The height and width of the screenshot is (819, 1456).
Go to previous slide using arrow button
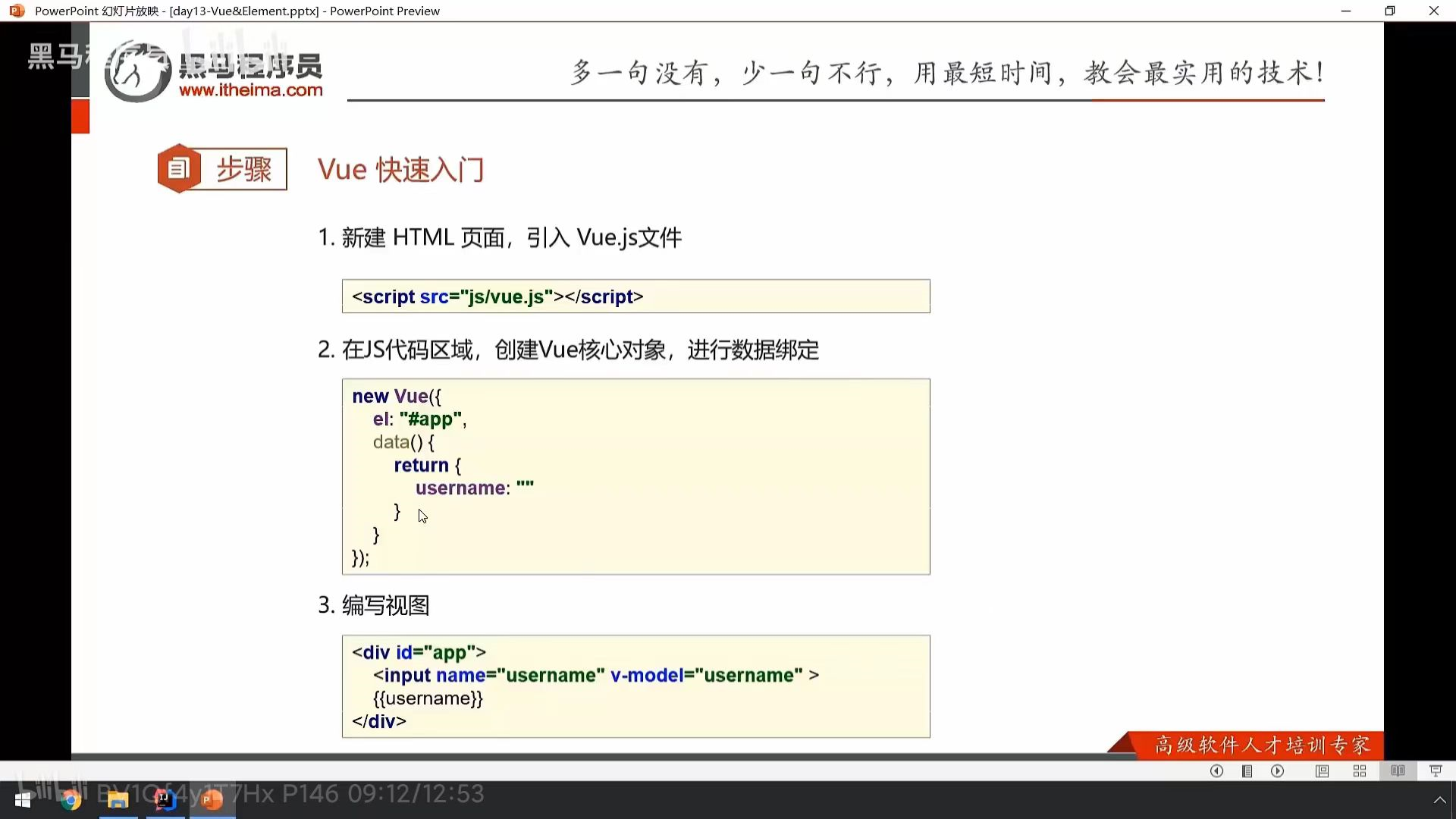pos(1216,771)
